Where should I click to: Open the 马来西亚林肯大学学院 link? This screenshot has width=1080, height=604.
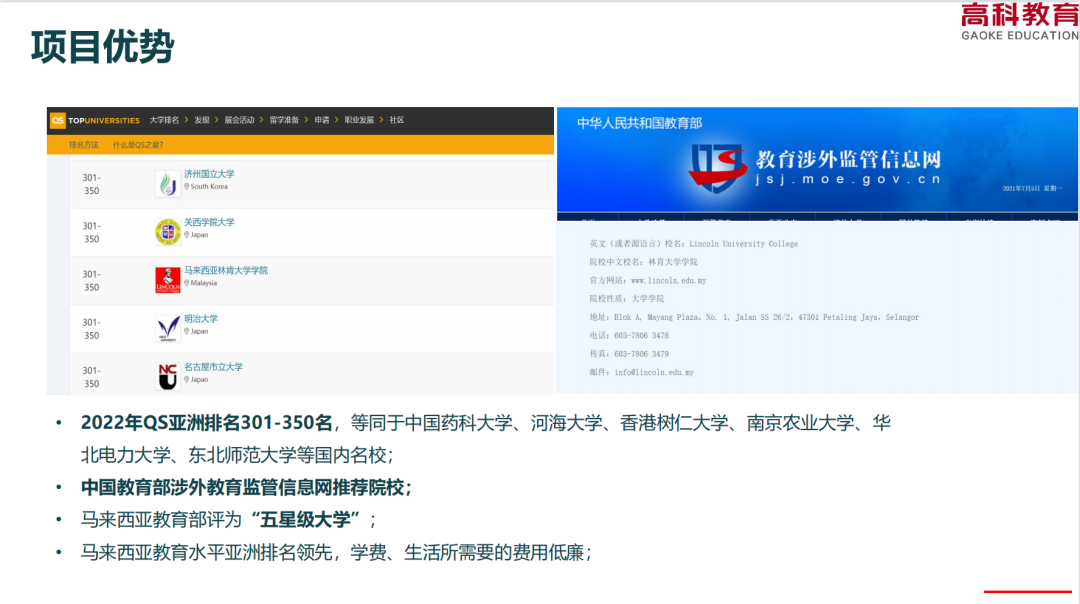point(226,271)
